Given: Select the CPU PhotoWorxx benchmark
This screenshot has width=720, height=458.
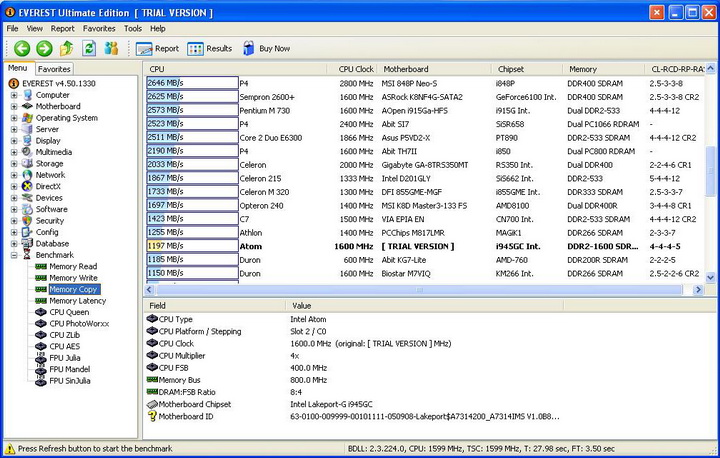Looking at the screenshot, I should tap(79, 324).
